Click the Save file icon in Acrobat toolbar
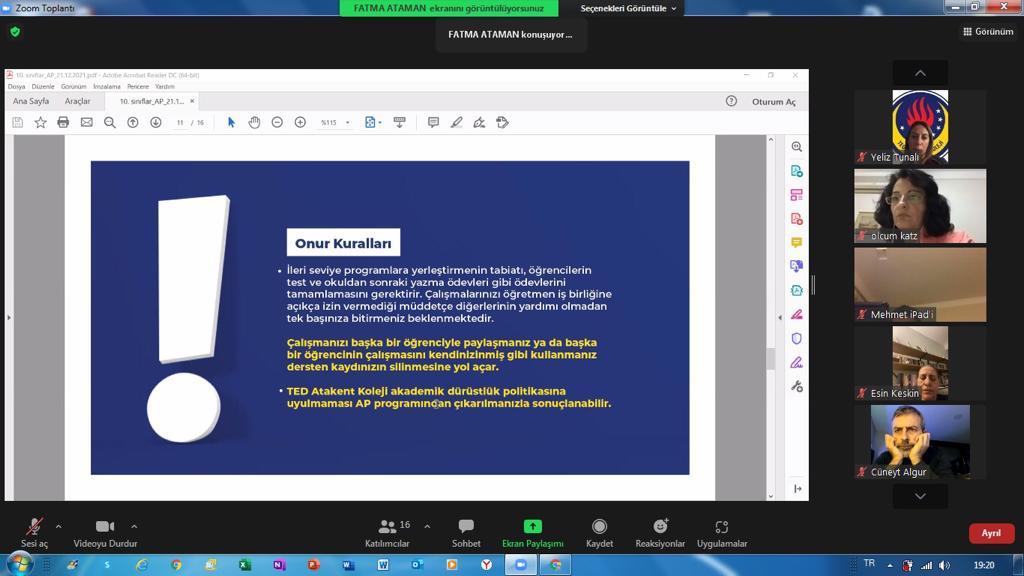The height and width of the screenshot is (576, 1024). click(18, 122)
